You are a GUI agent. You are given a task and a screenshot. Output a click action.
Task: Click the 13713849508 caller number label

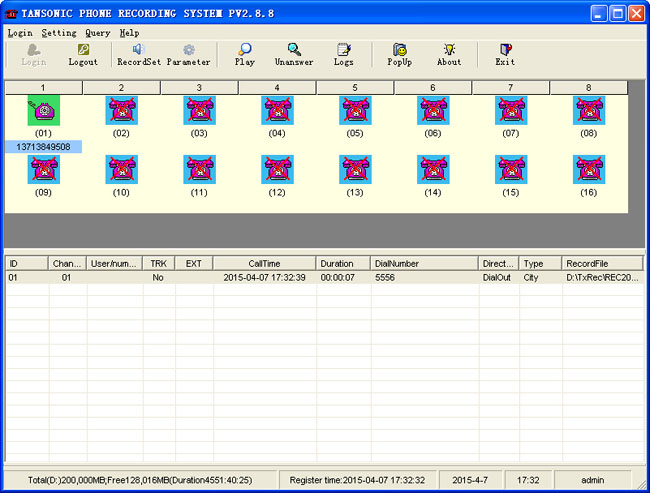[43, 147]
